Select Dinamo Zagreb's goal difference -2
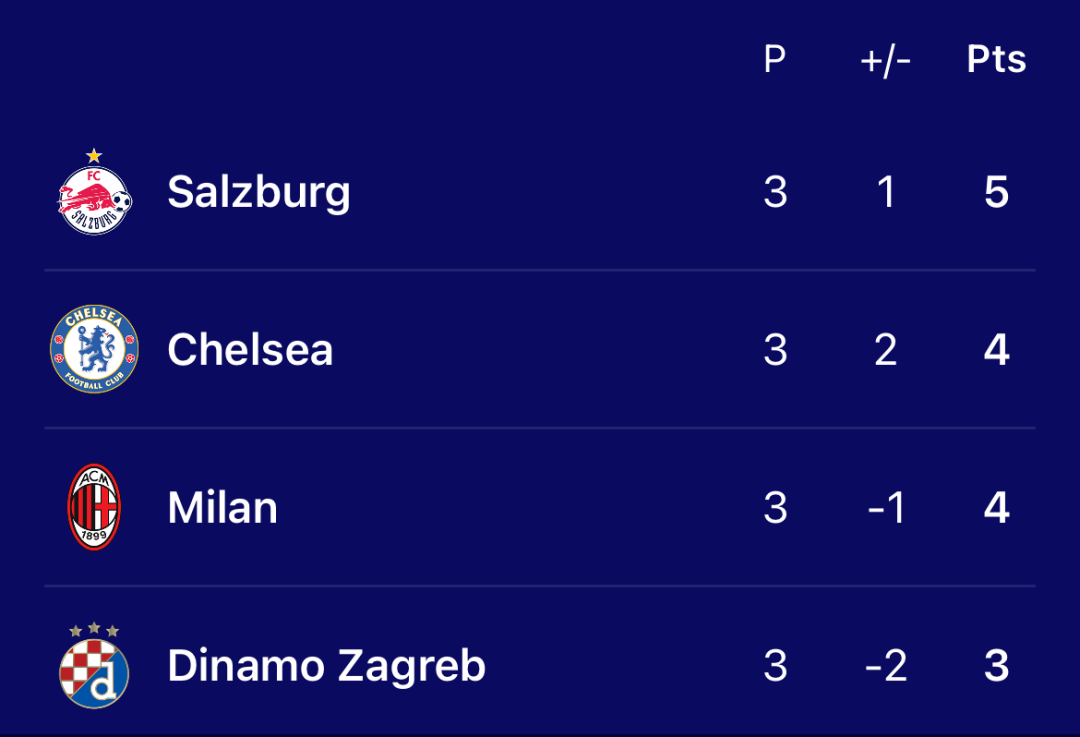The image size is (1080, 737). point(886,666)
